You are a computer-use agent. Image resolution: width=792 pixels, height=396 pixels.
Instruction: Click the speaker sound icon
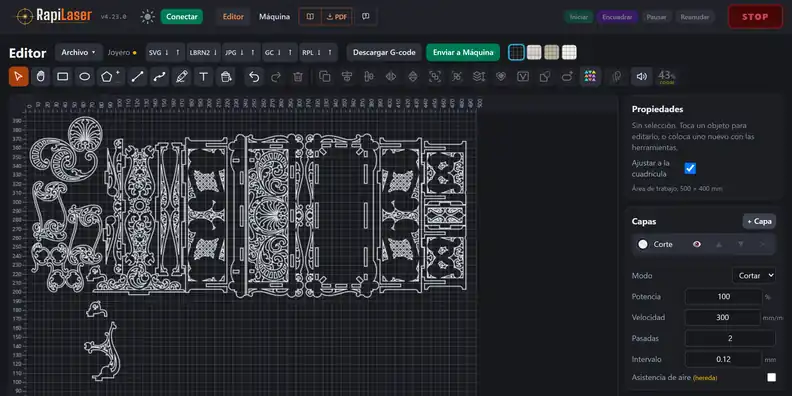click(x=641, y=77)
